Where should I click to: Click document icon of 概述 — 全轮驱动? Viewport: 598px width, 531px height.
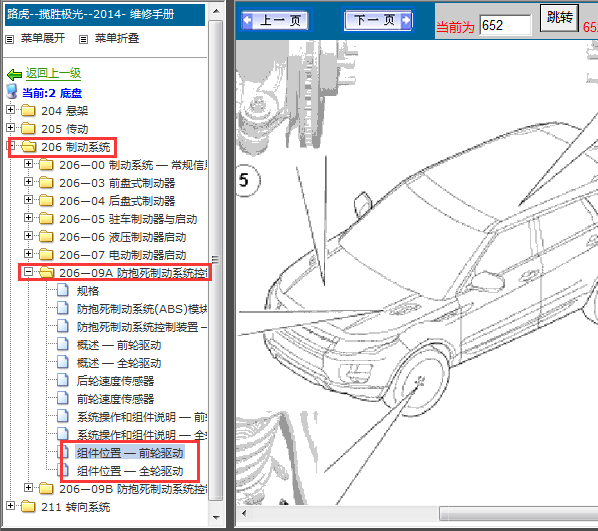coord(63,362)
